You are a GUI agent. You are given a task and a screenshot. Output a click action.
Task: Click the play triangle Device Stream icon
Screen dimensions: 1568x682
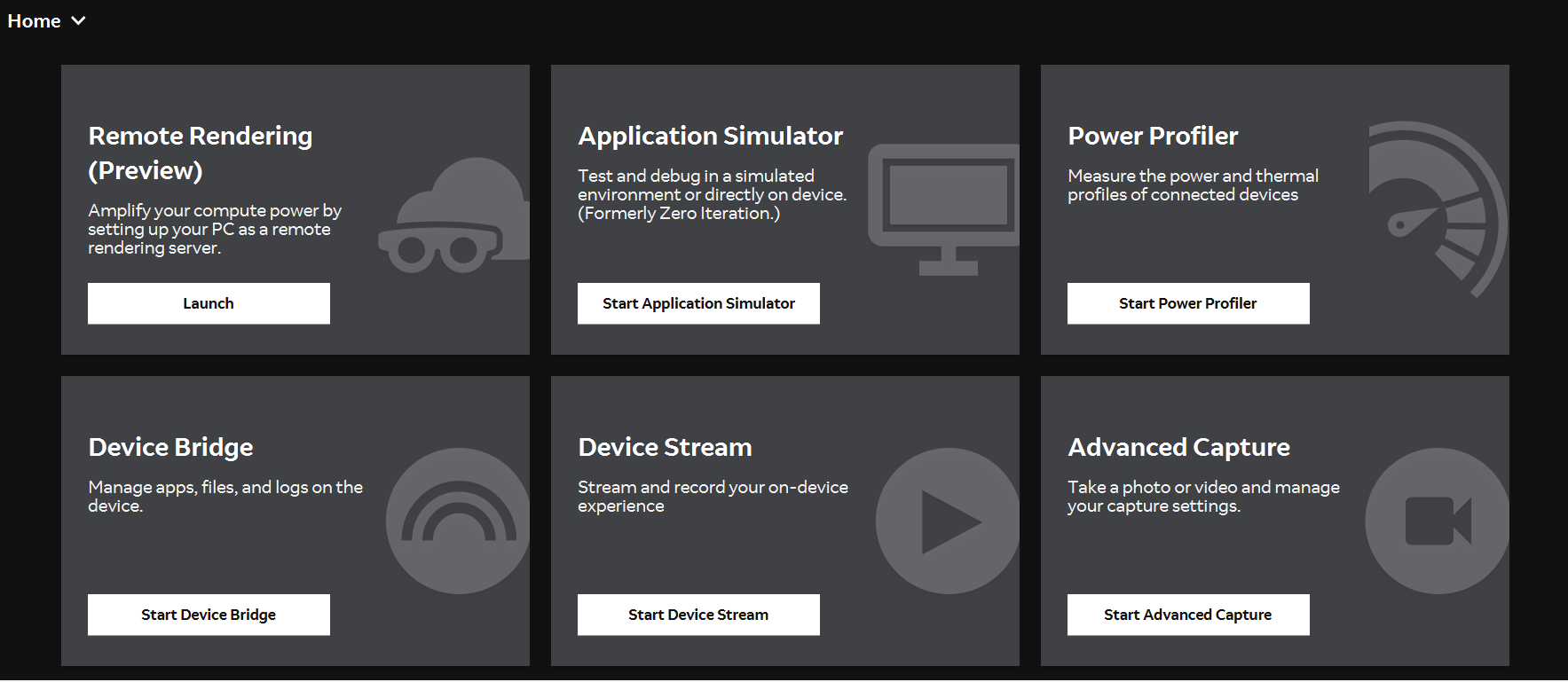tap(948, 521)
